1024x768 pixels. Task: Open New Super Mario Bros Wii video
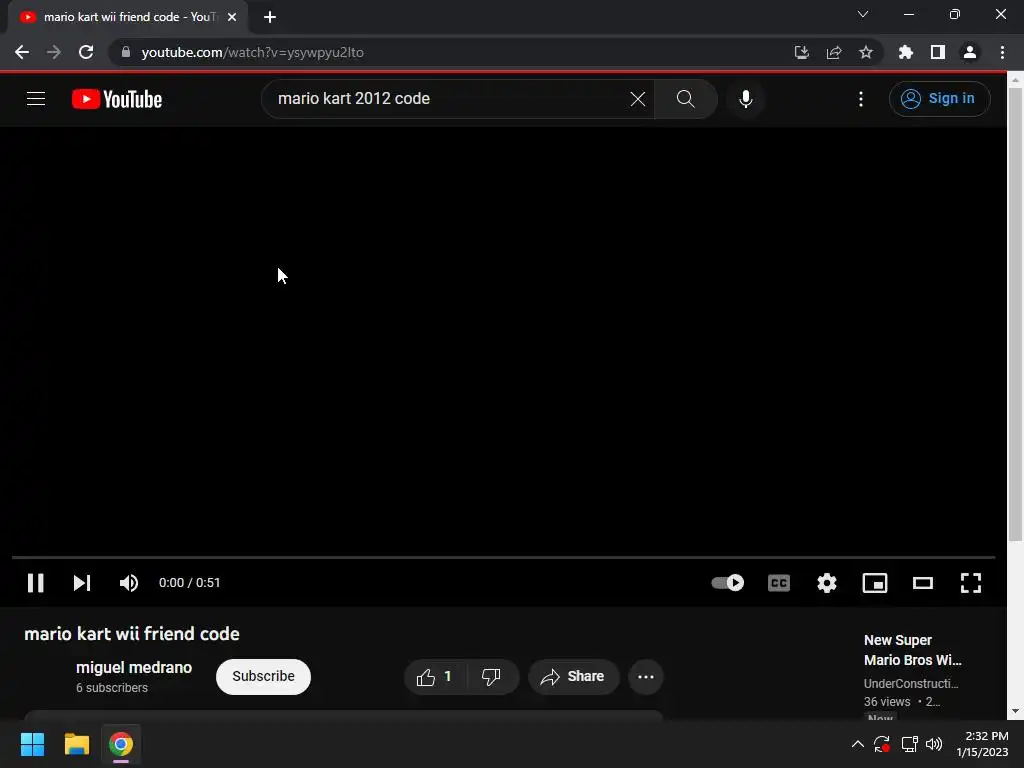click(912, 650)
